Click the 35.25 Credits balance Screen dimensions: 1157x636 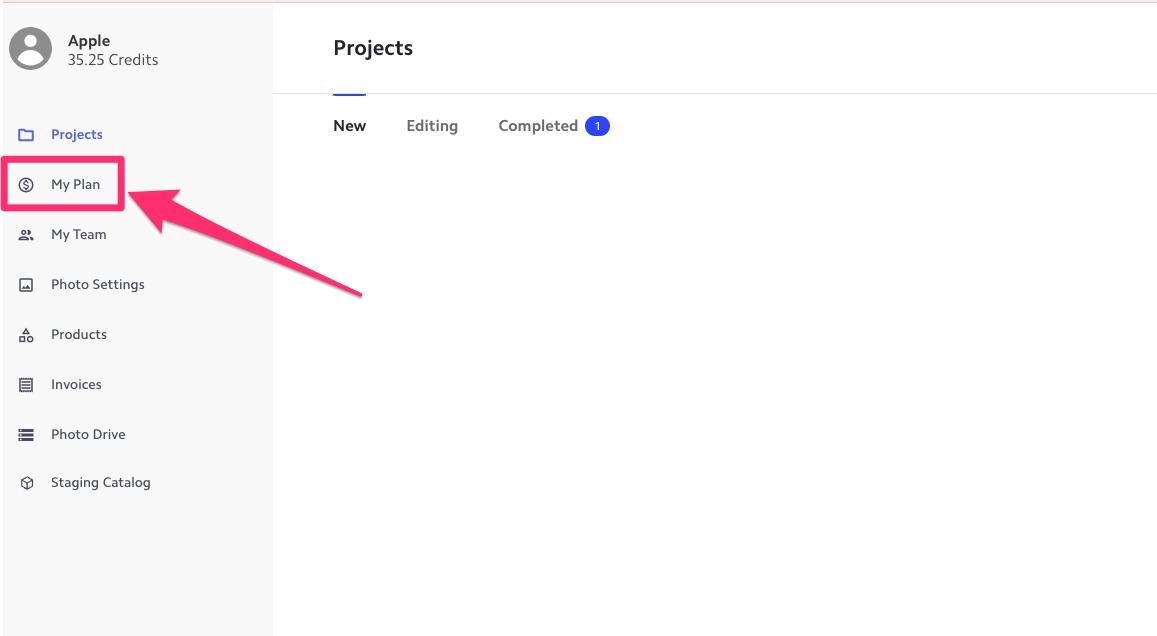(113, 60)
